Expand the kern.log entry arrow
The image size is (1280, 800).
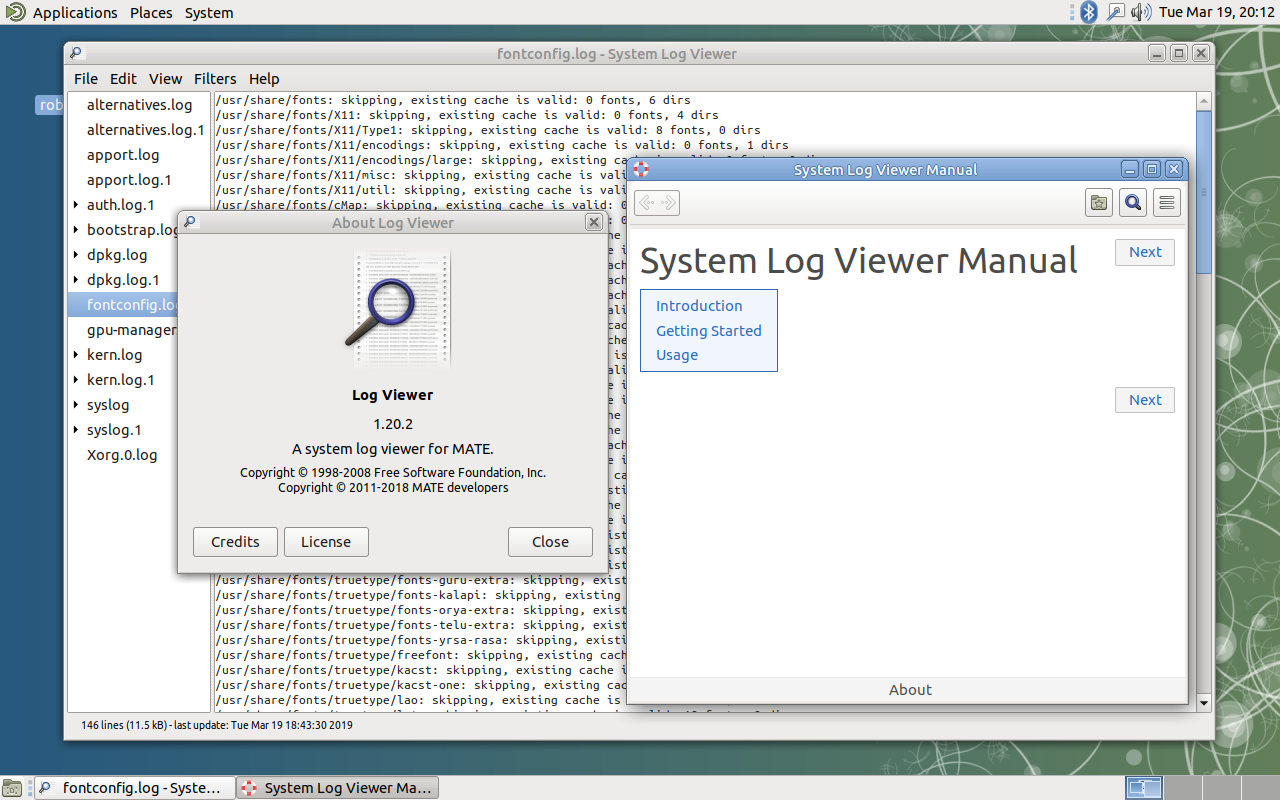pos(76,355)
